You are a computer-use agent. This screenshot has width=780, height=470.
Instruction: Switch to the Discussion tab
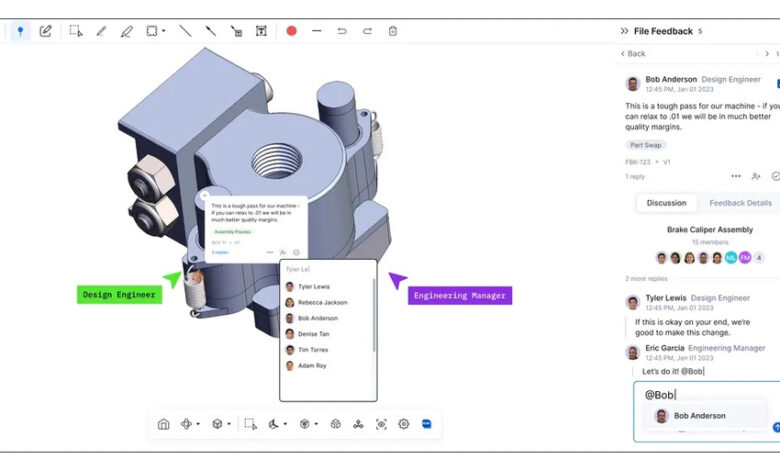666,203
